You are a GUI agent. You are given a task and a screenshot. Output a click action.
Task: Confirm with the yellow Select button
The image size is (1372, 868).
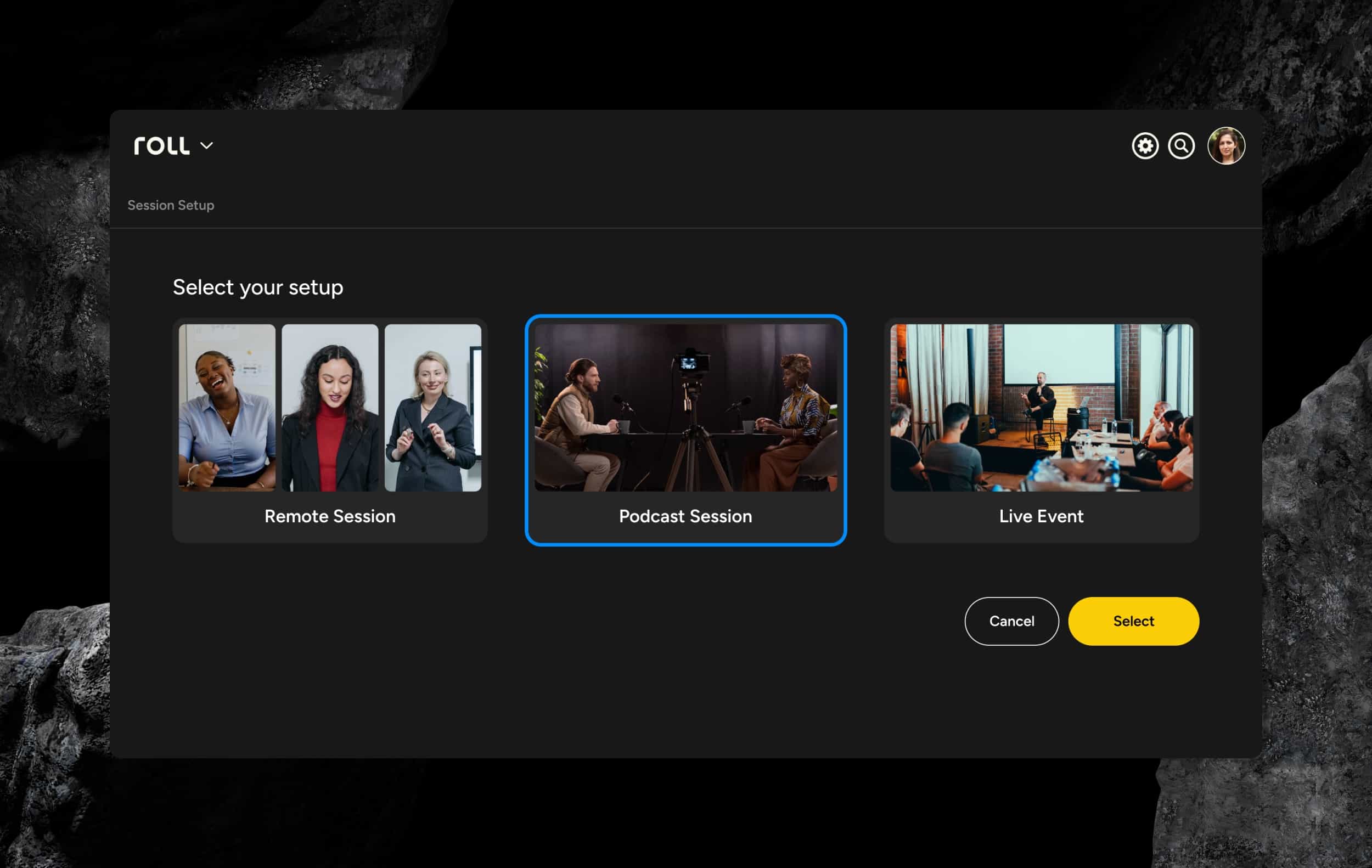click(1133, 621)
